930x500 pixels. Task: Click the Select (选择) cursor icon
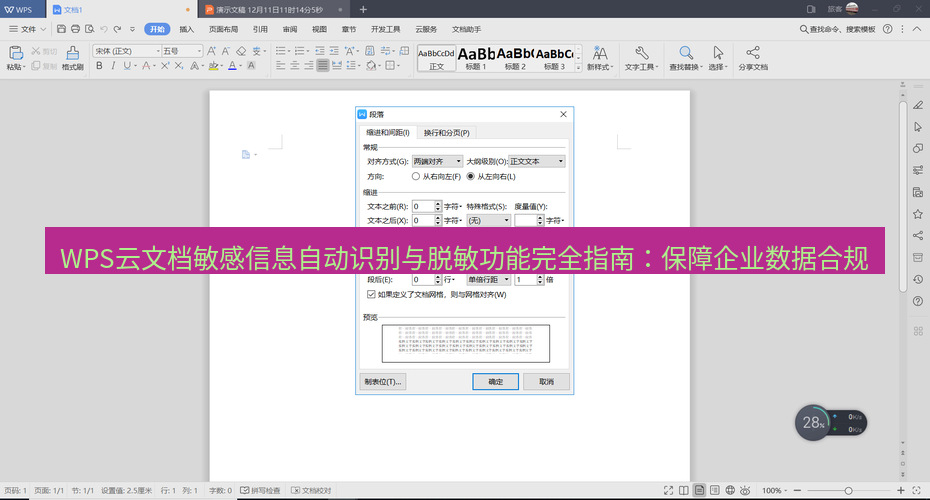[718, 58]
